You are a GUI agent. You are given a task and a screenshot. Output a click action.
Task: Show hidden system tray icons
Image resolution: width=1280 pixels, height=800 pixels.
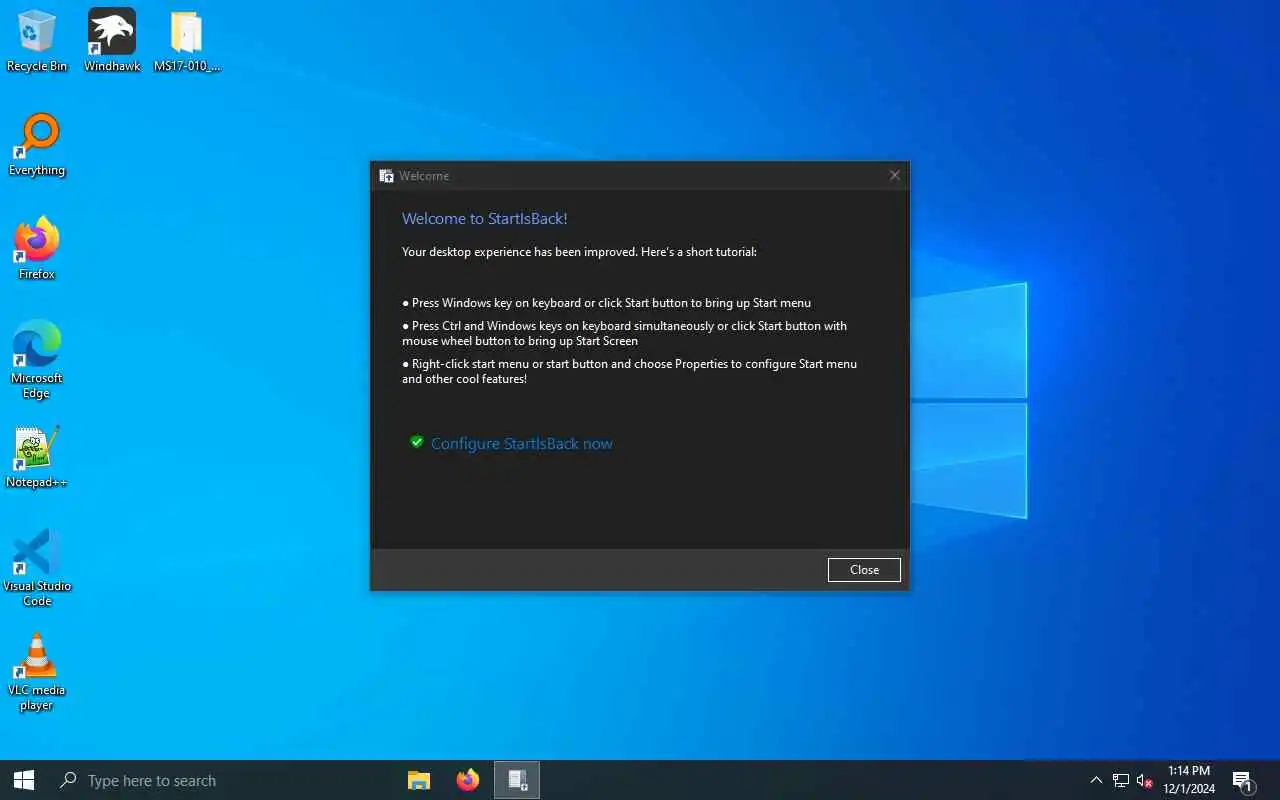point(1096,780)
